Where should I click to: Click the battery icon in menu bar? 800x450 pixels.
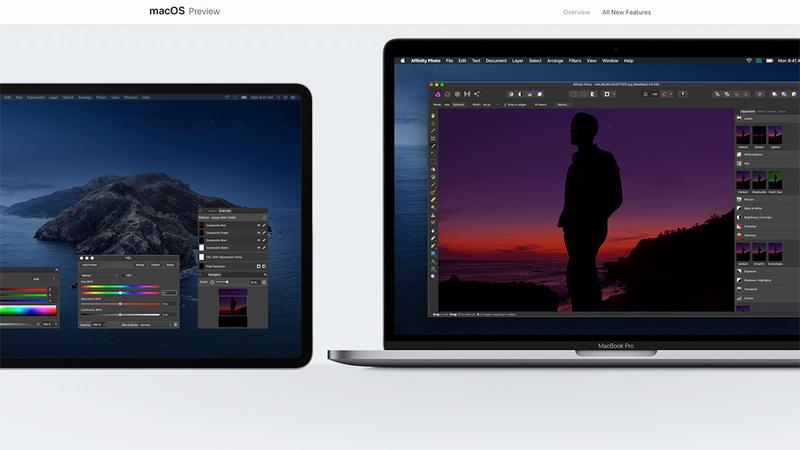(x=769, y=61)
